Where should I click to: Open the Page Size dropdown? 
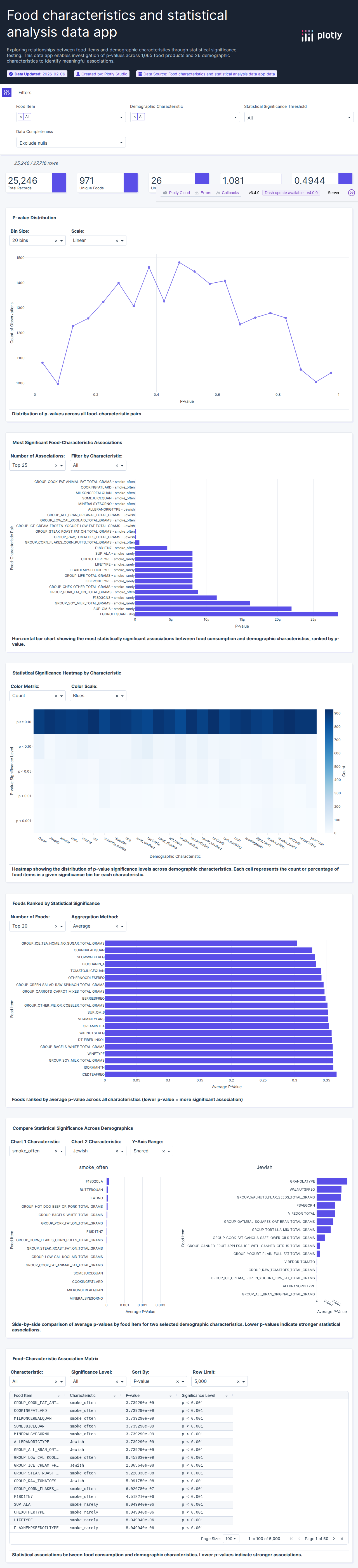coord(230,1539)
